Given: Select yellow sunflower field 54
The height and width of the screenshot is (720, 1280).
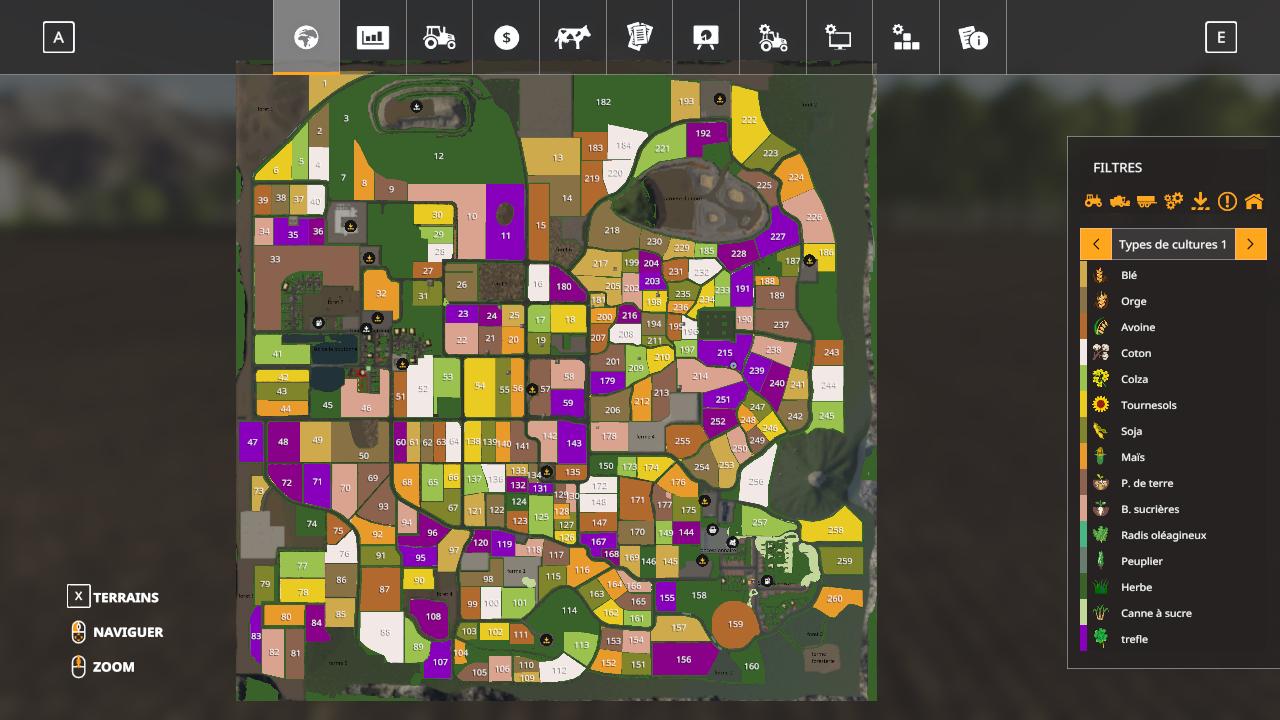Looking at the screenshot, I should (480, 386).
